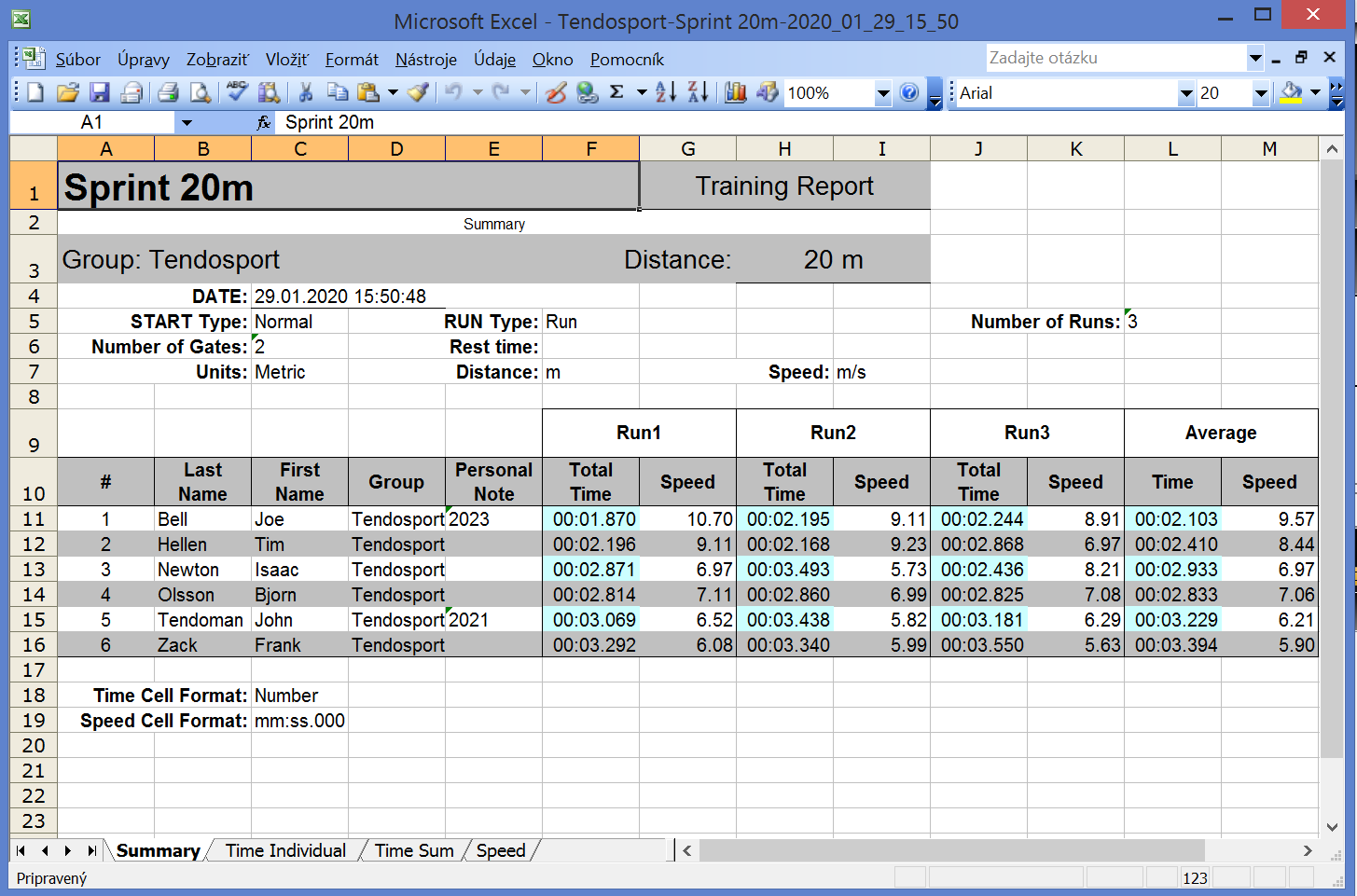
Task: Click vertical scrollbar down arrow
Action: (x=1331, y=826)
